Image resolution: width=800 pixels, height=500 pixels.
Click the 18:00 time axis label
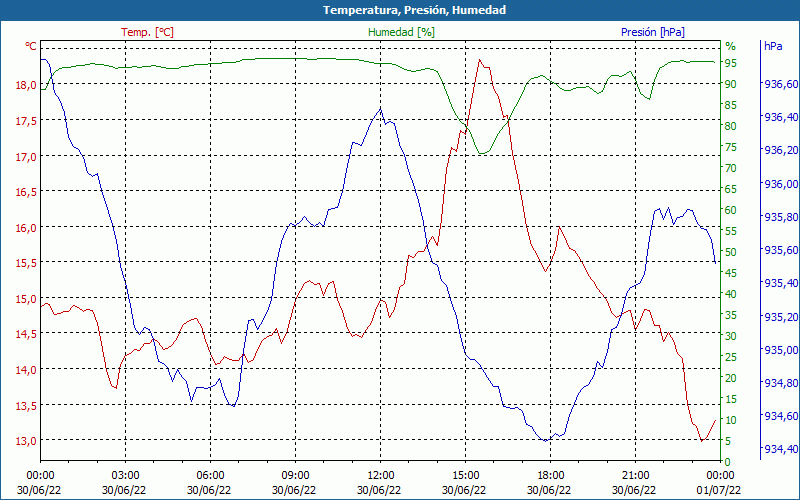(550, 476)
